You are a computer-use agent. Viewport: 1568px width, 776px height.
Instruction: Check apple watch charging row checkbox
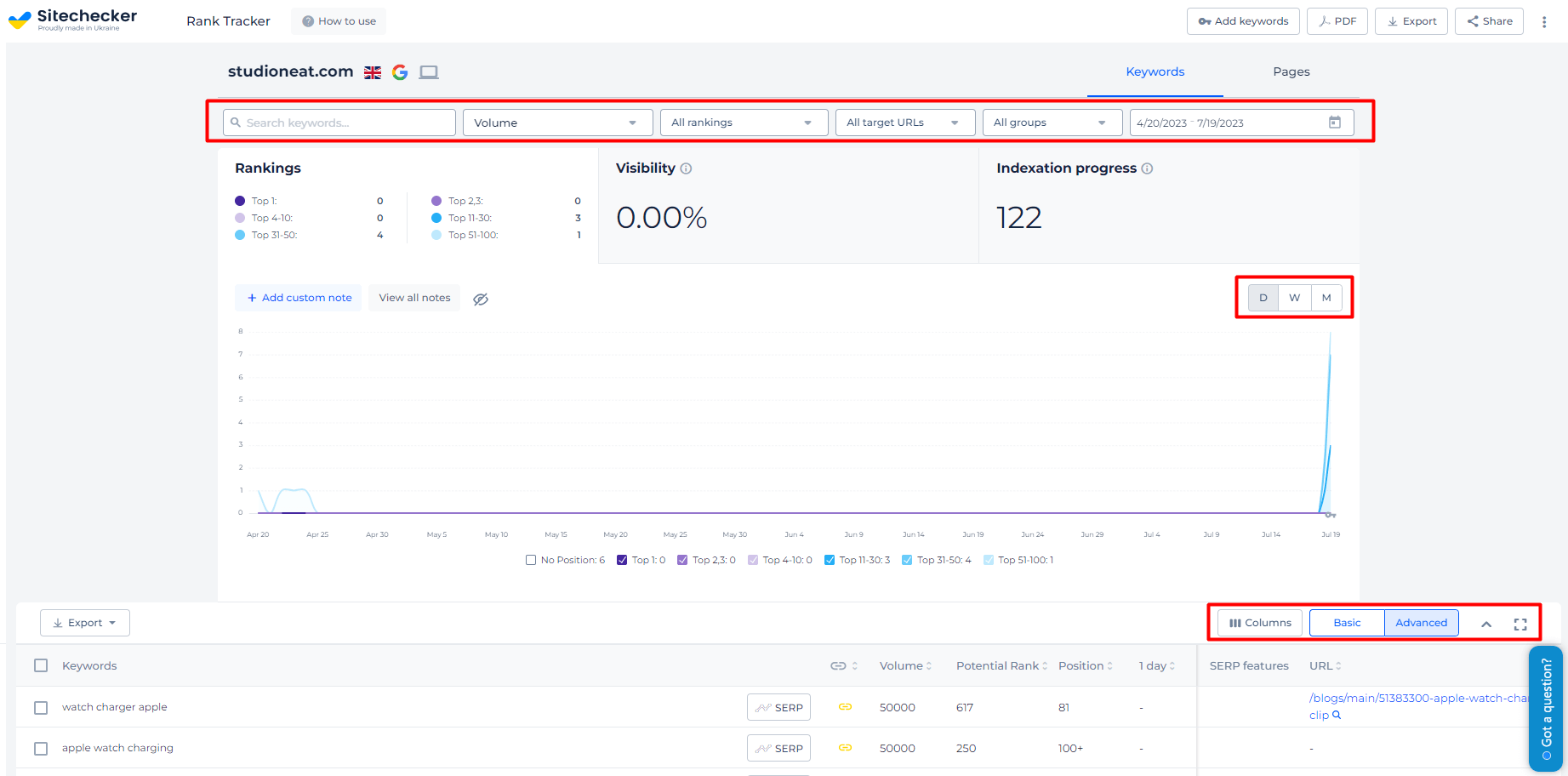pos(41,748)
